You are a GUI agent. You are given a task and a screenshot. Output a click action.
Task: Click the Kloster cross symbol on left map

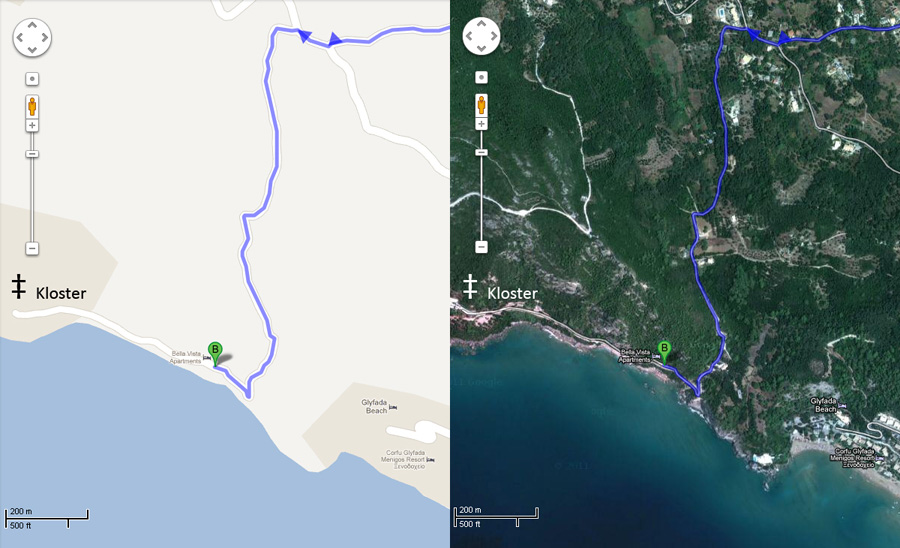[19, 286]
